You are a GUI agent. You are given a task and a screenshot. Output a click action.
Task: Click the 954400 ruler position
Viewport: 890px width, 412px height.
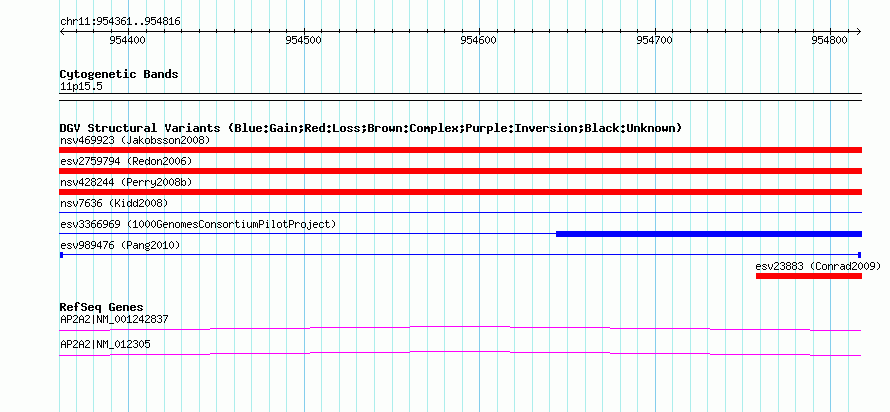click(128, 40)
